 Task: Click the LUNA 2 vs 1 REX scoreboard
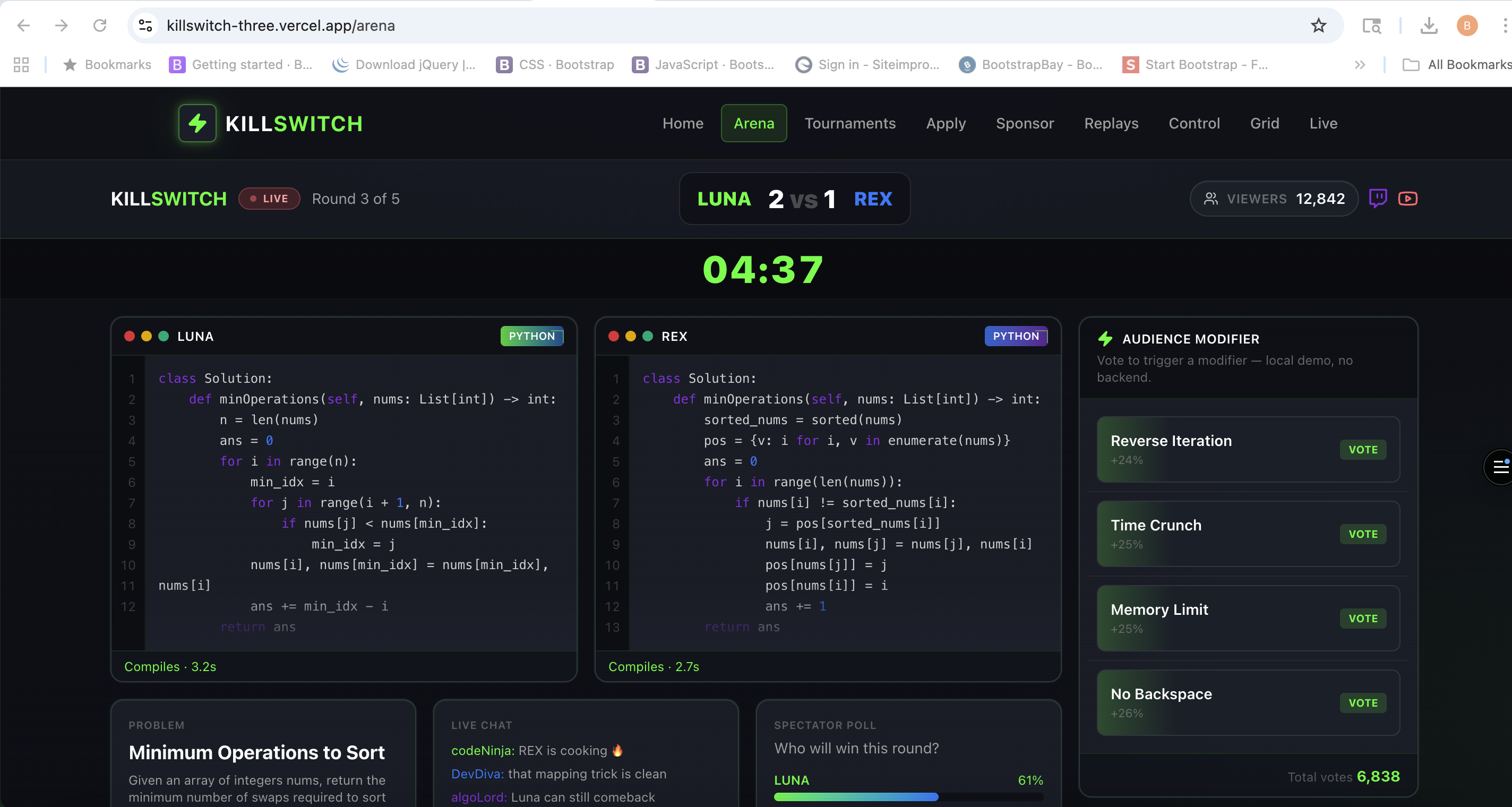tap(795, 199)
